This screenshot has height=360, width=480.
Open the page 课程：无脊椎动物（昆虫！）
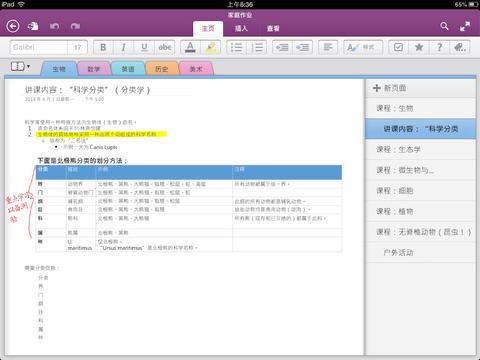click(421, 232)
